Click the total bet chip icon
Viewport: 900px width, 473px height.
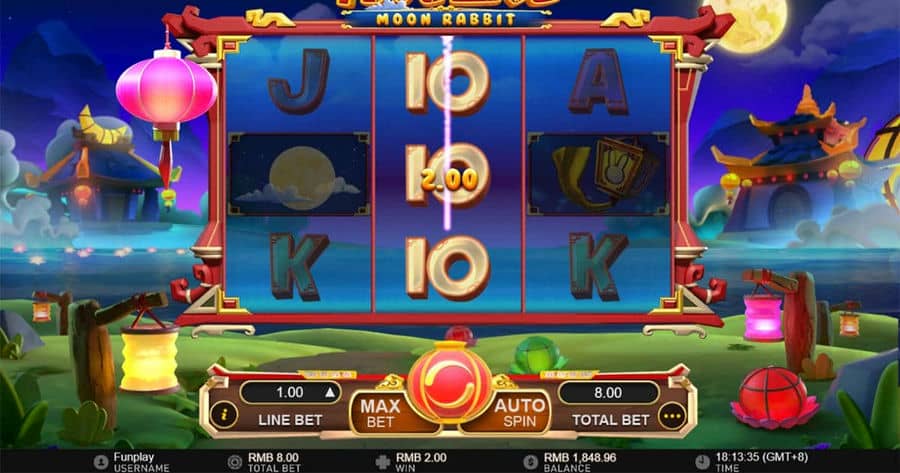pos(235,462)
